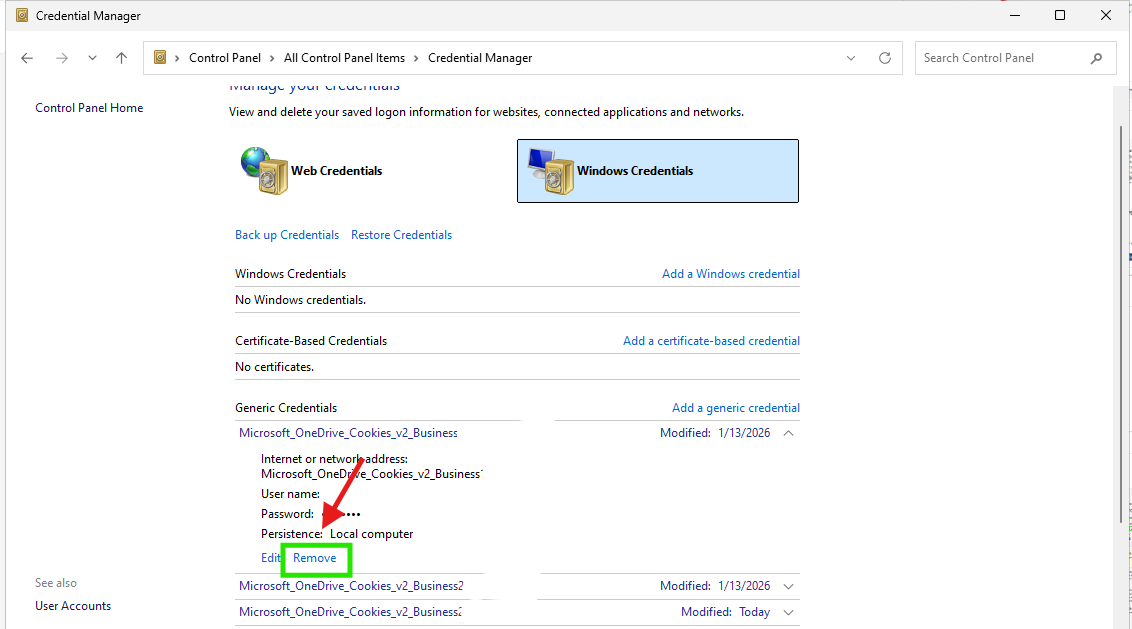Close the Credential Manager window
The height and width of the screenshot is (629, 1132).
[1105, 15]
